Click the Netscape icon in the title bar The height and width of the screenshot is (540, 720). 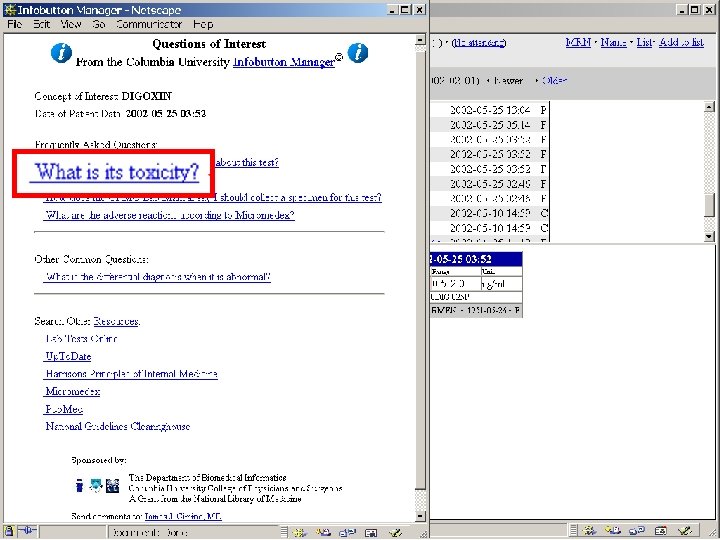click(10, 10)
